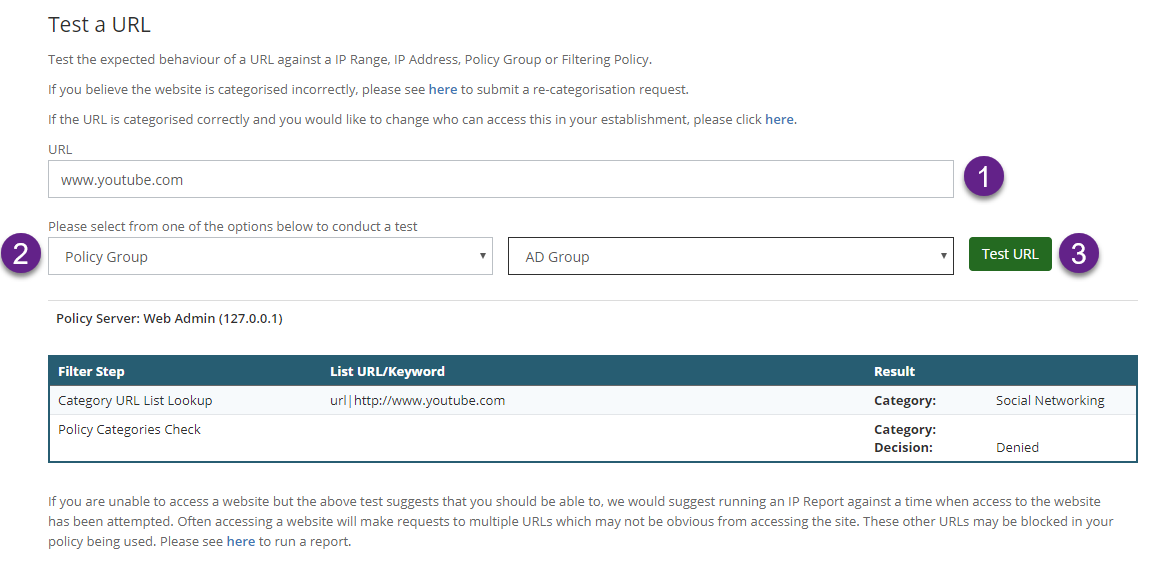Open the 'here' link to run a report
1156x561 pixels.
pos(240,541)
